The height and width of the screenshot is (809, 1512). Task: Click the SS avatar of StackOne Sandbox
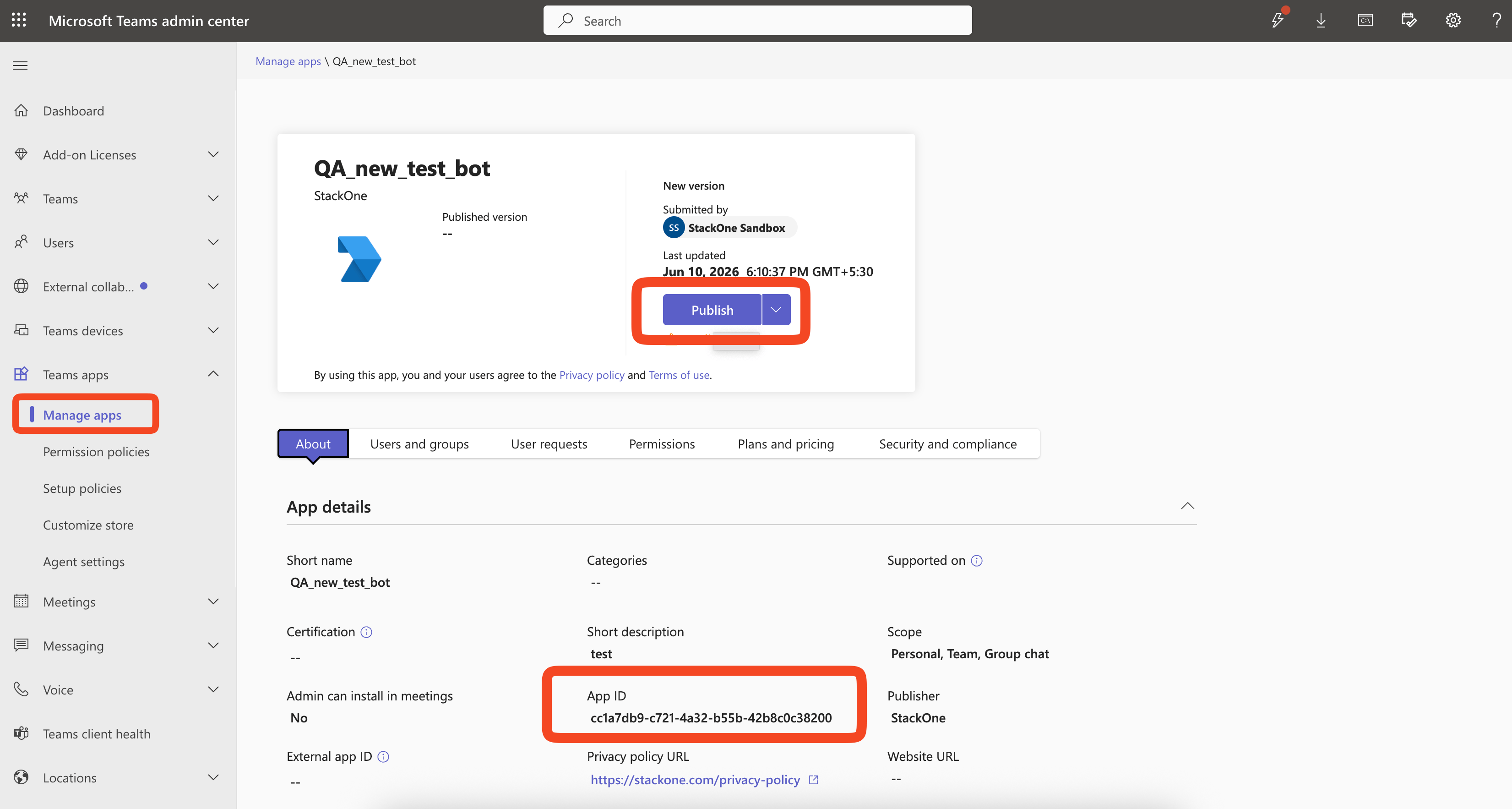click(x=674, y=228)
